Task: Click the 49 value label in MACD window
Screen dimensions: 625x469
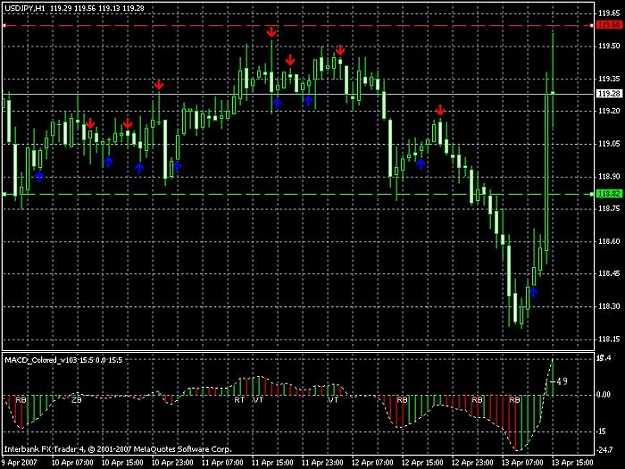Action: 562,382
